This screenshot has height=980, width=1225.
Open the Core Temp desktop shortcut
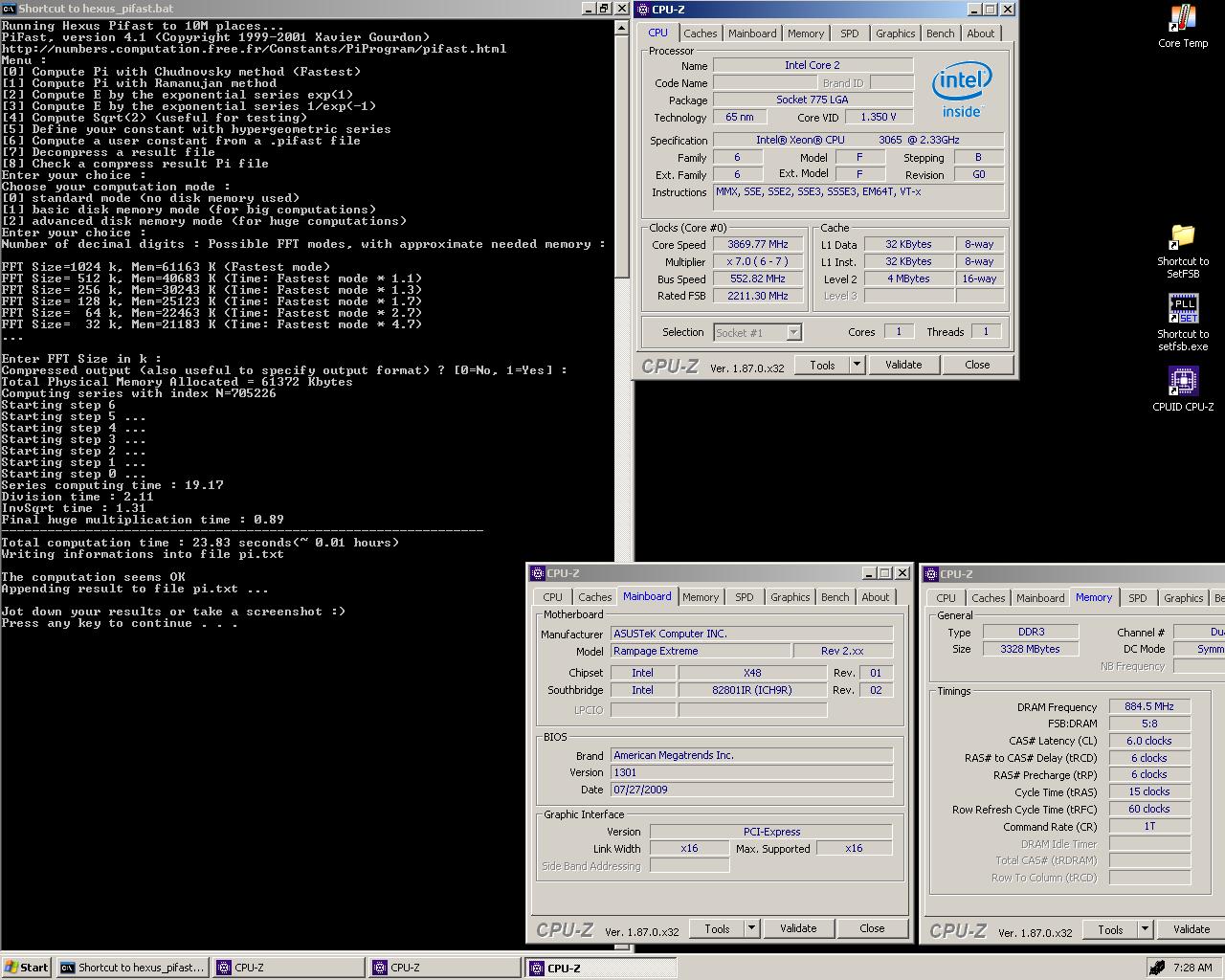pos(1183,26)
